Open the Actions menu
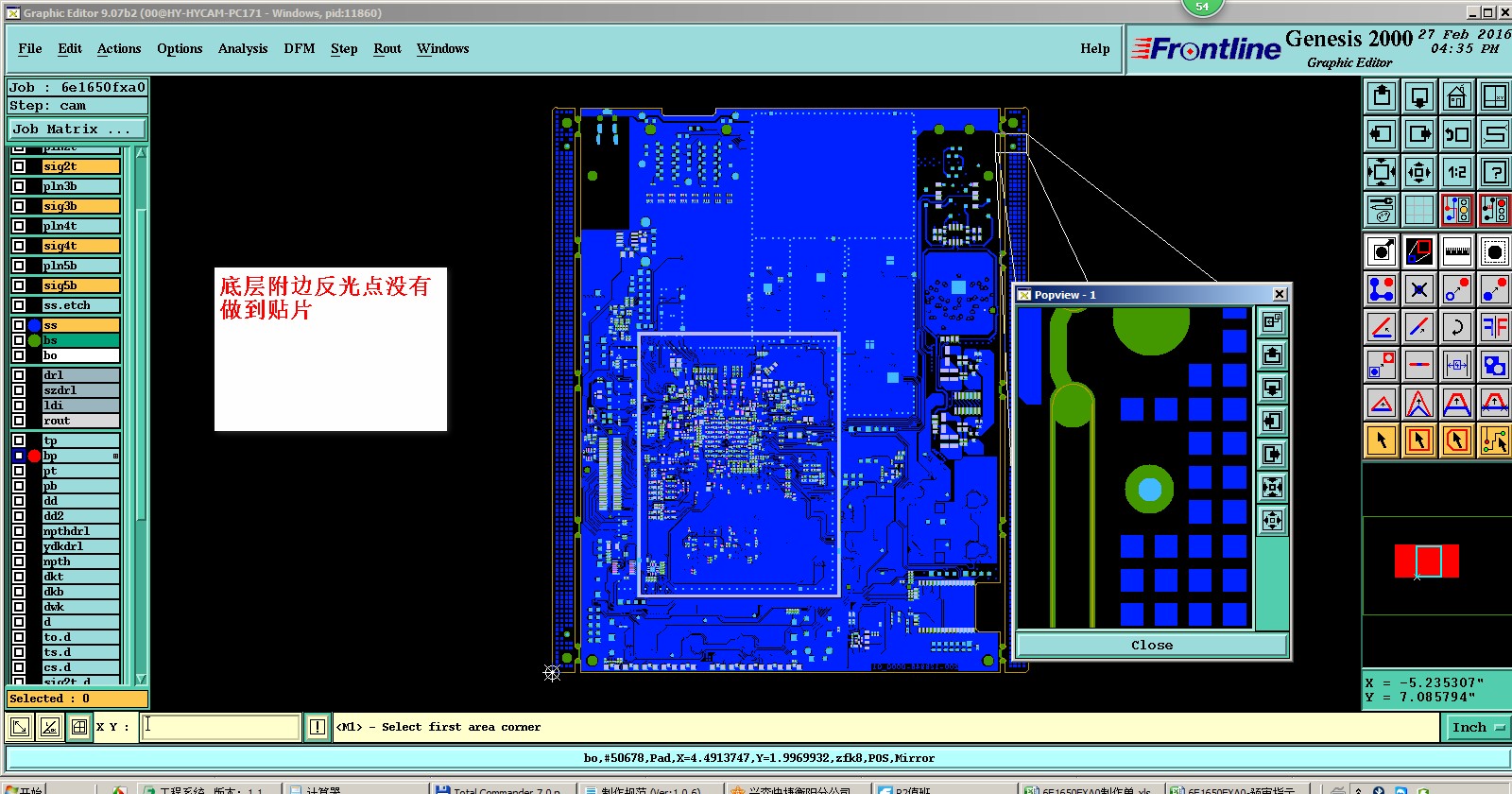This screenshot has width=1512, height=794. [x=119, y=48]
